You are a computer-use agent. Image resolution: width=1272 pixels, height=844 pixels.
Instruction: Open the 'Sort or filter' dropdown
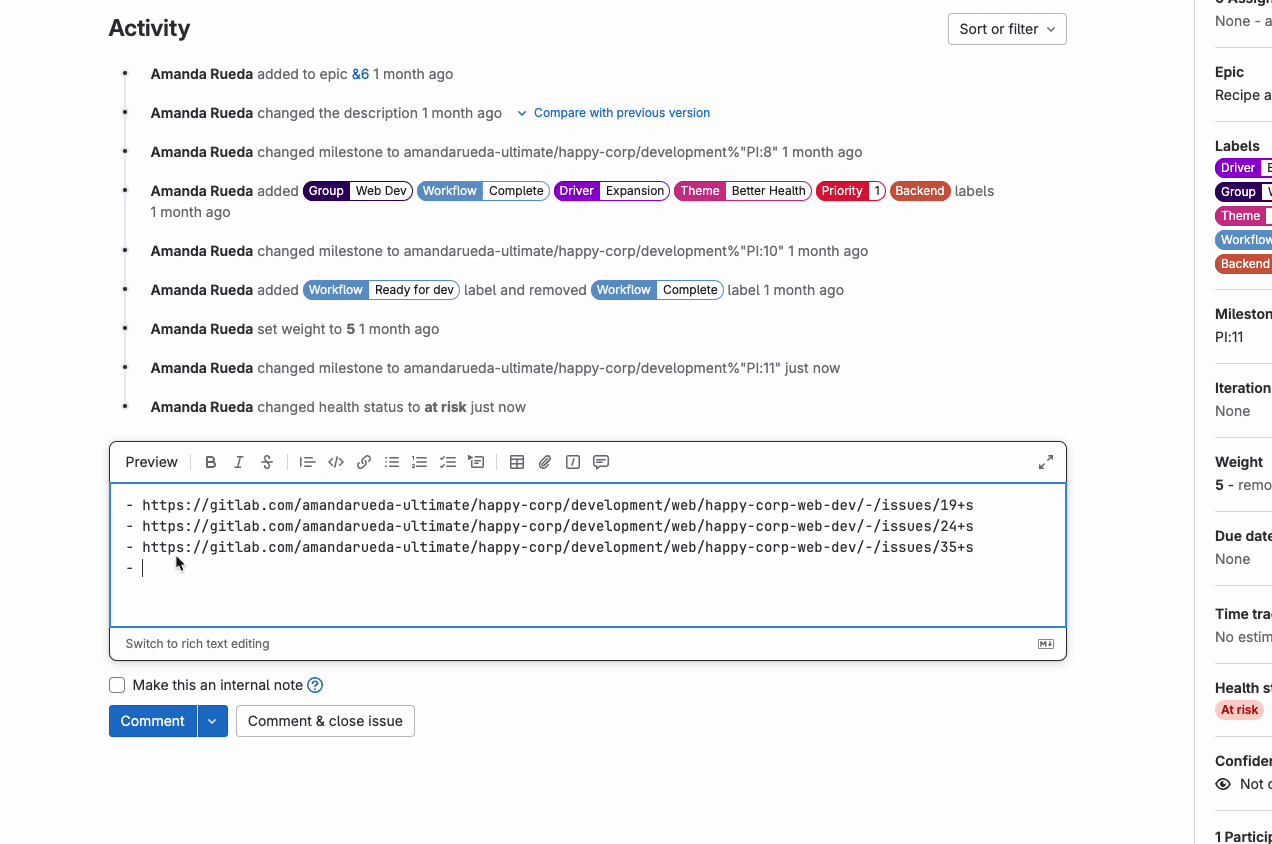coord(1006,29)
